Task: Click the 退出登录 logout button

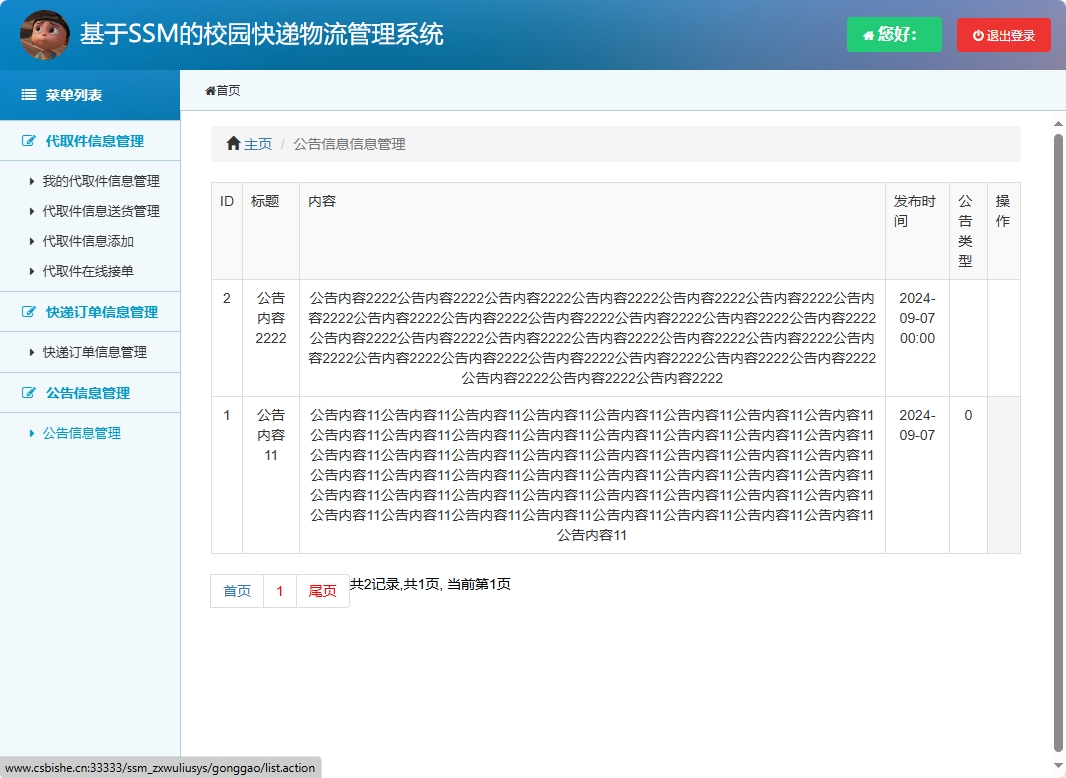Action: coord(1004,34)
